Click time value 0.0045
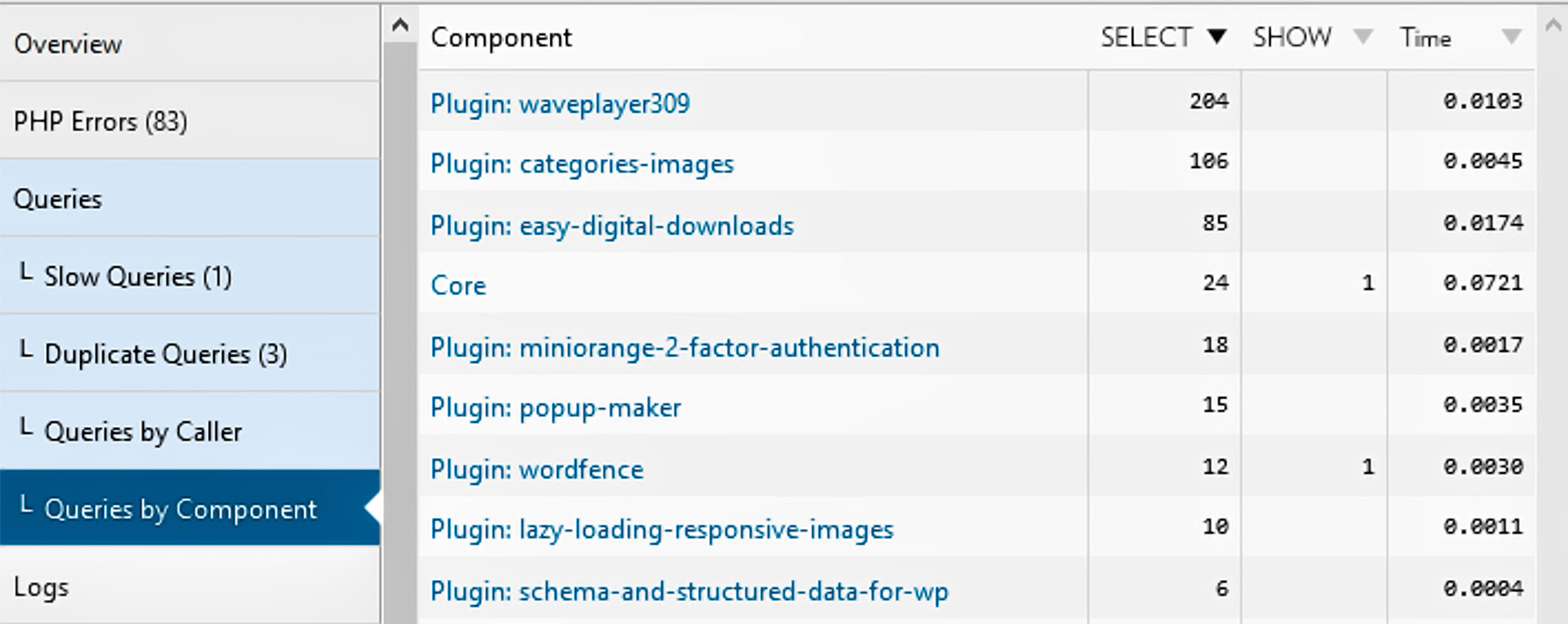This screenshot has width=1568, height=624. pos(1483,161)
